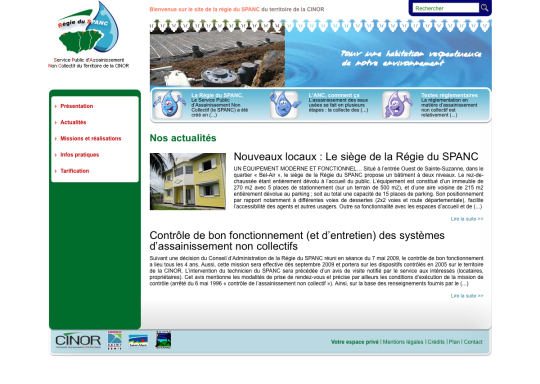Expand the Infos pratiques menu arrow
This screenshot has width=540, height=384.
[x=56, y=155]
